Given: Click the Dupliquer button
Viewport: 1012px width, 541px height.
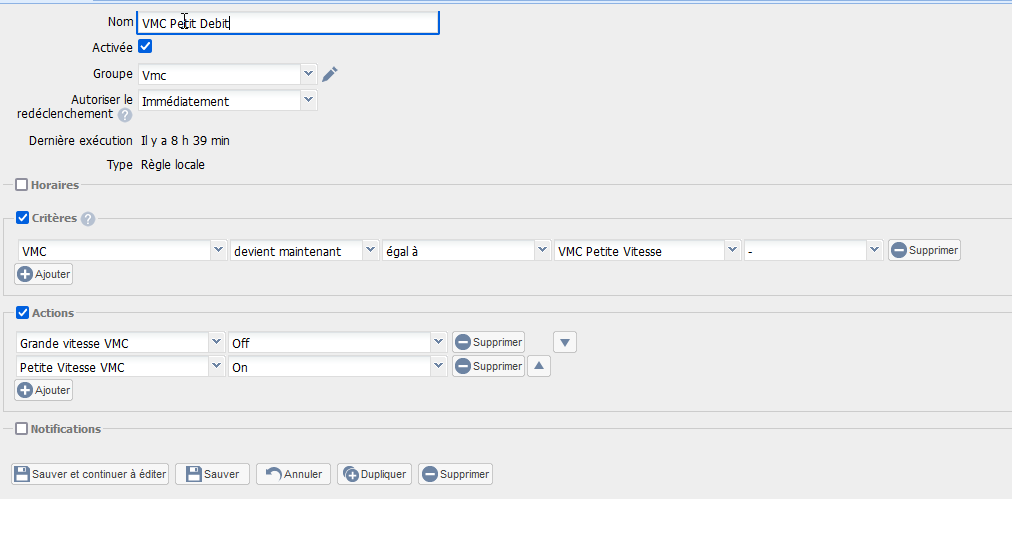Looking at the screenshot, I should point(375,474).
